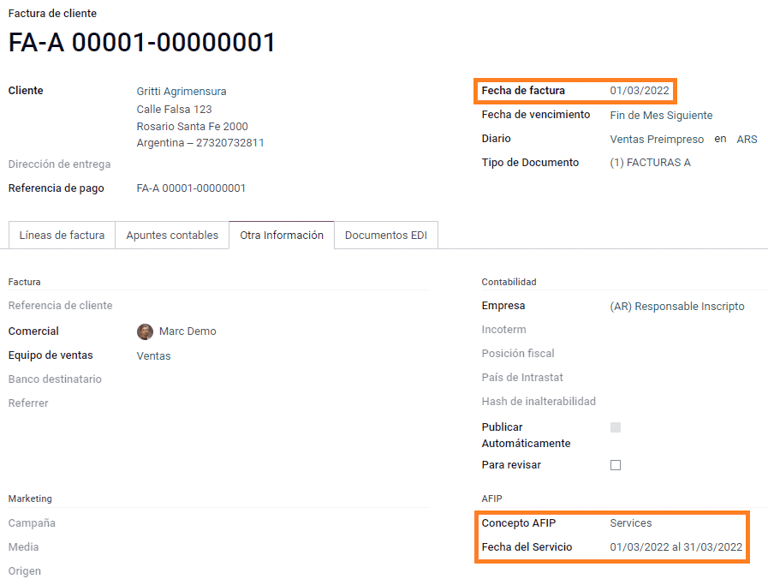Click the Ventas sales team link
This screenshot has width=768, height=585.
(153, 356)
